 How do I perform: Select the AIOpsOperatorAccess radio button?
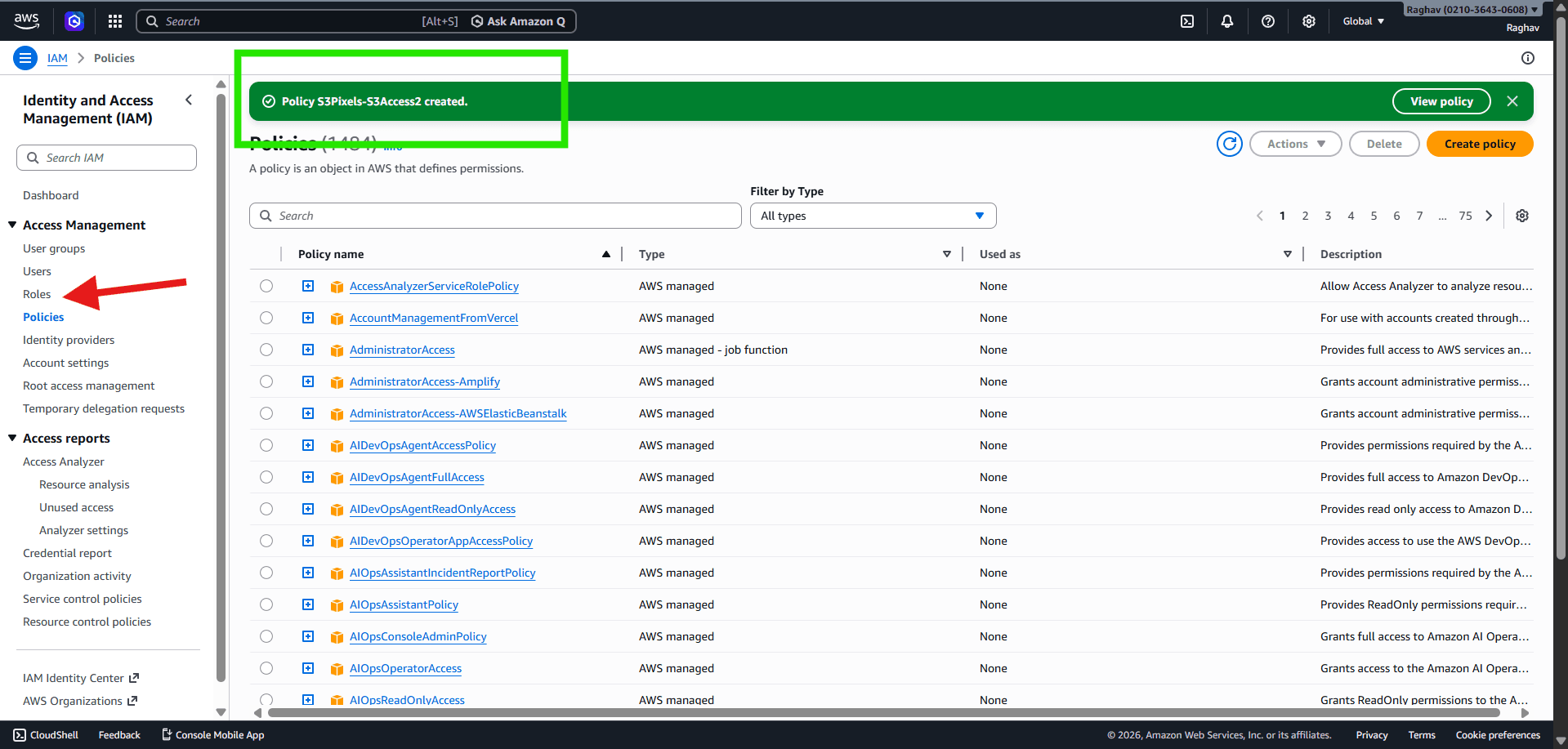pyautogui.click(x=266, y=668)
